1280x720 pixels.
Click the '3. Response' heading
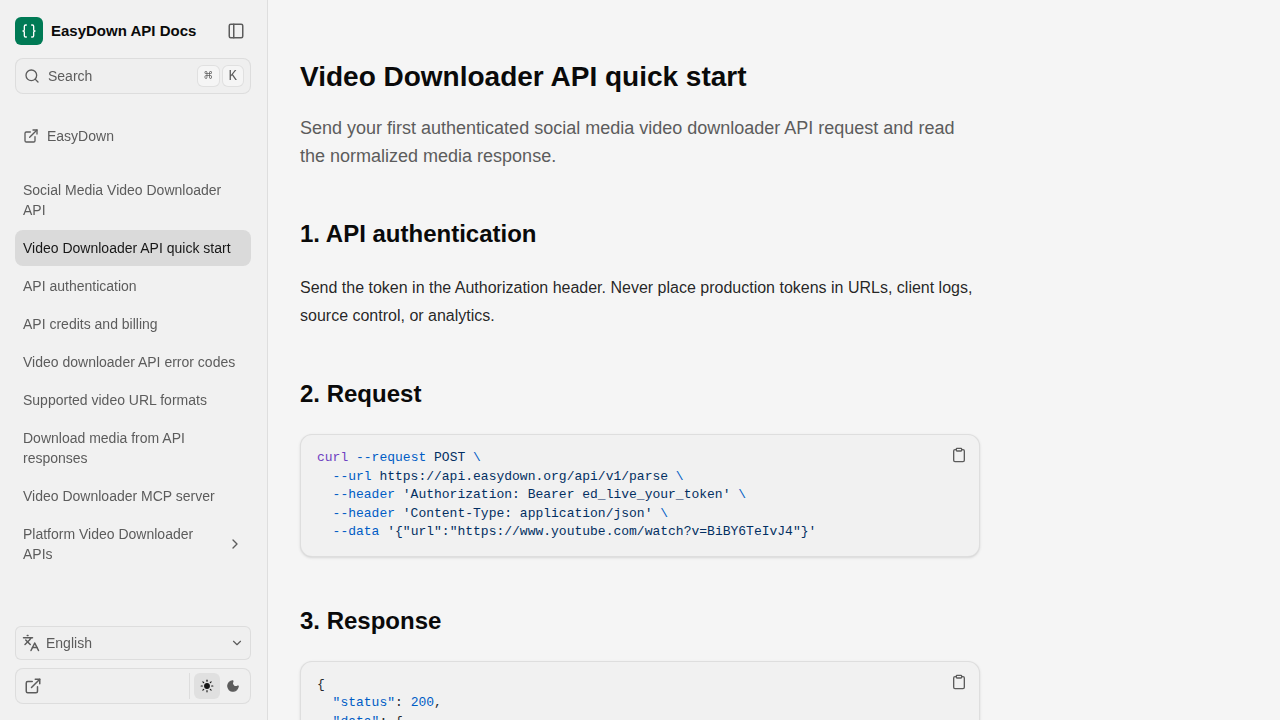pyautogui.click(x=371, y=621)
